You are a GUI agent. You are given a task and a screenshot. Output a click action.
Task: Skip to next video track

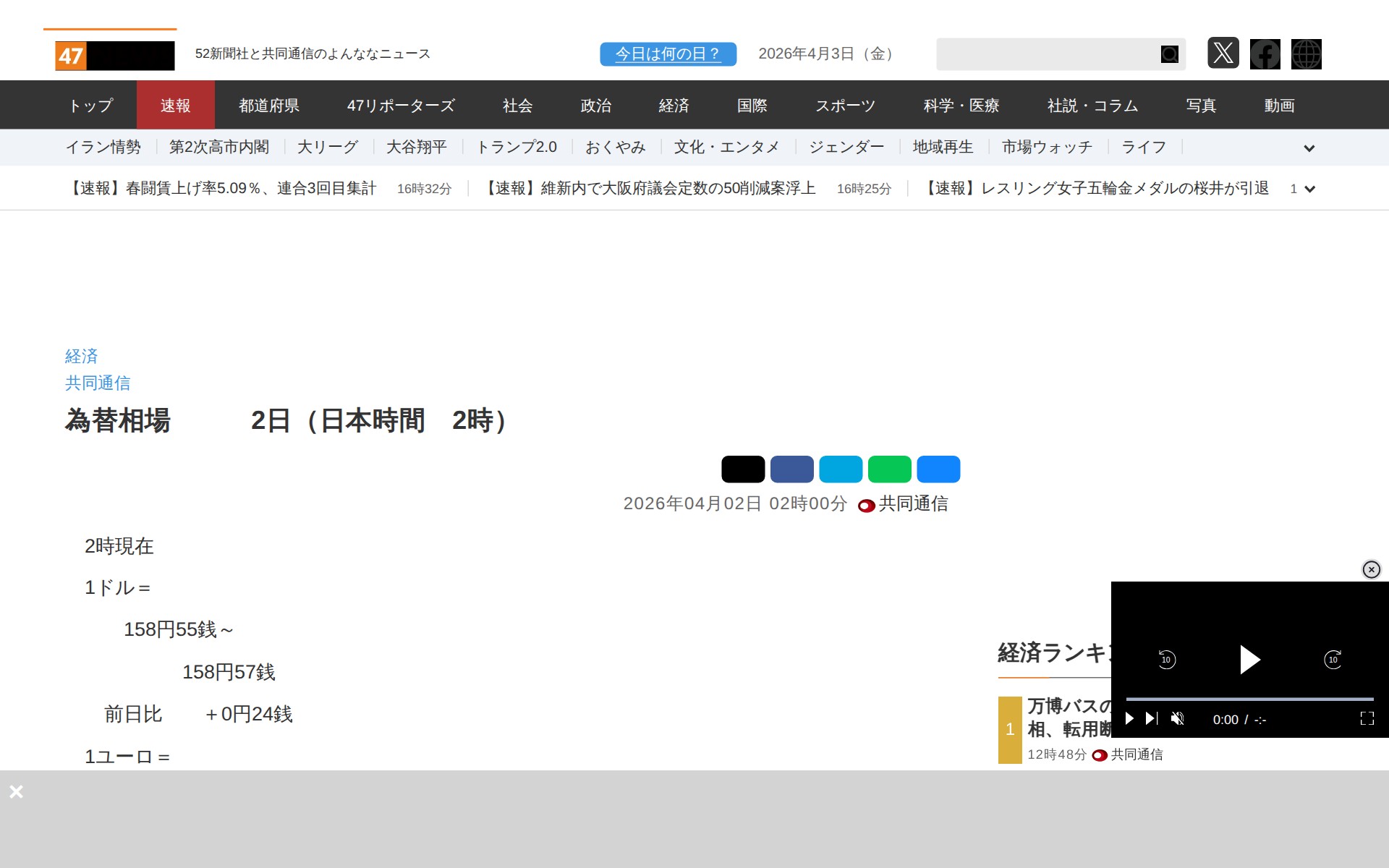(1152, 718)
